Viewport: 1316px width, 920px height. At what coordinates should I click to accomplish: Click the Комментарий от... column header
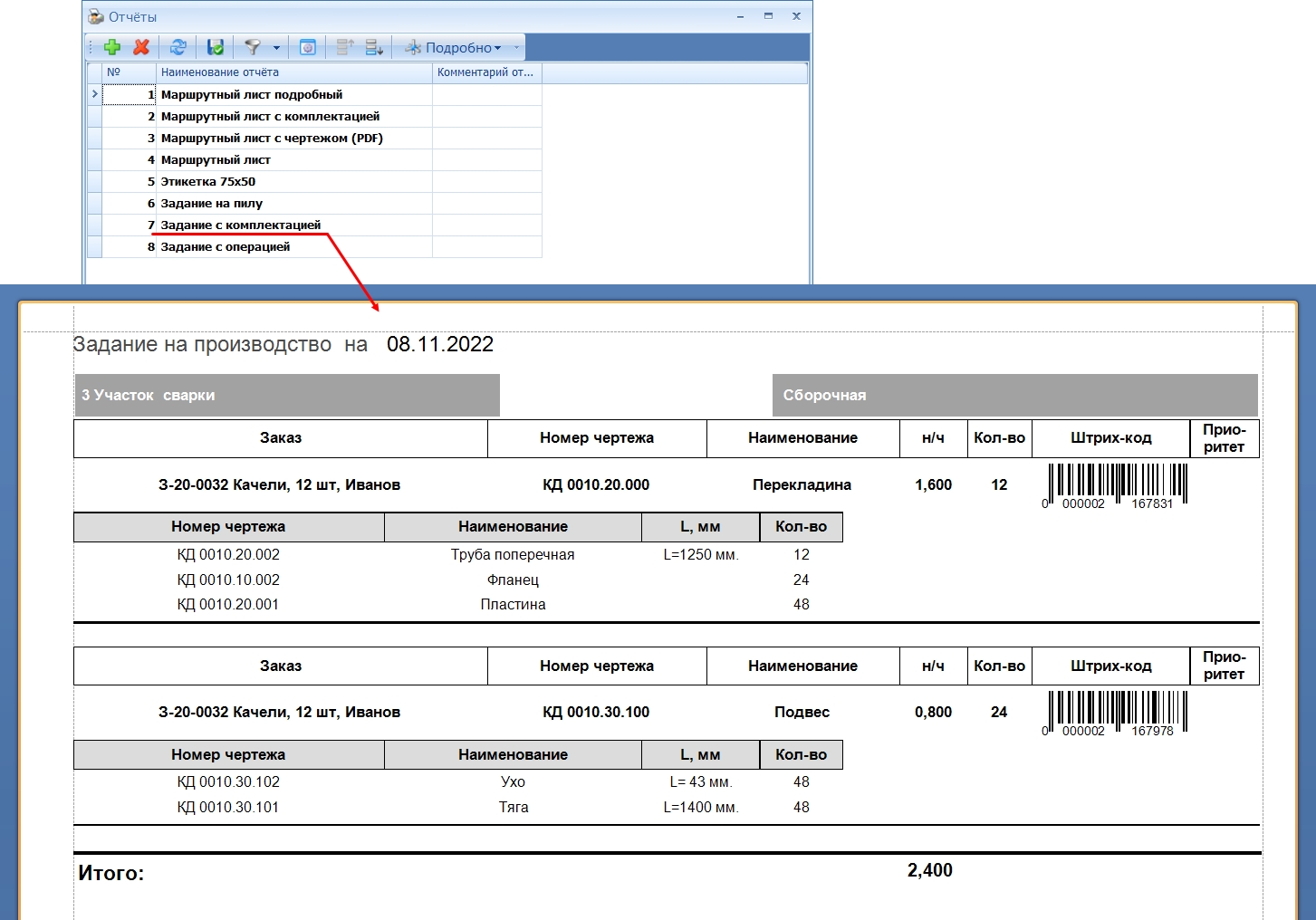487,72
